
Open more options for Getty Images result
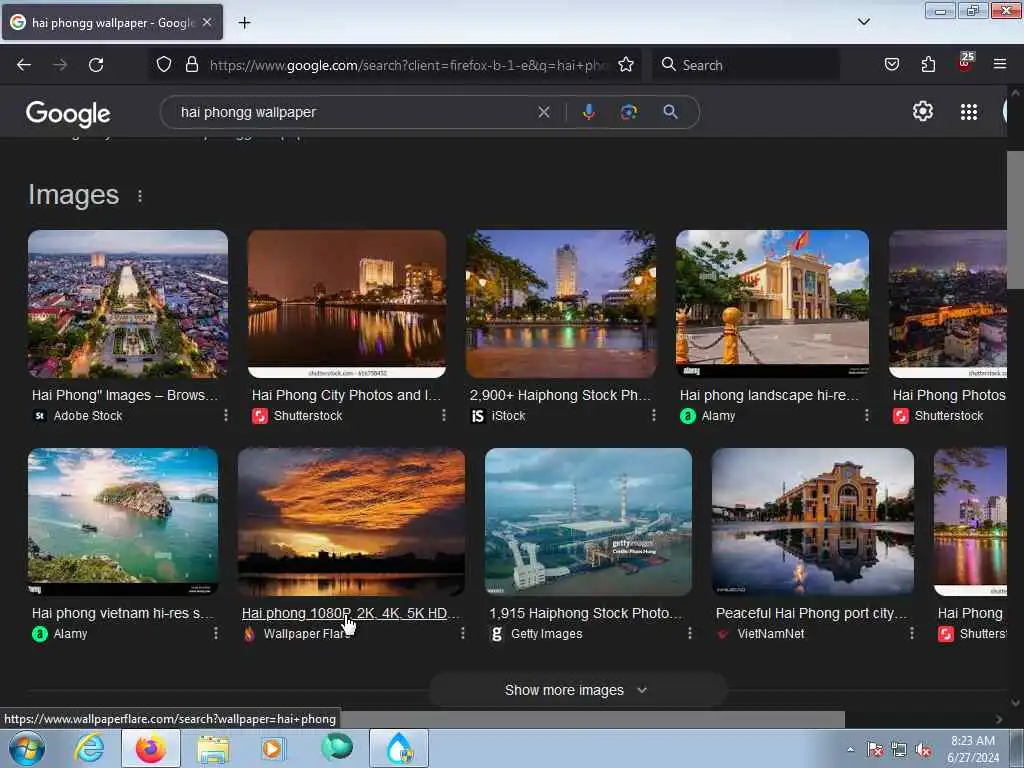click(x=690, y=633)
